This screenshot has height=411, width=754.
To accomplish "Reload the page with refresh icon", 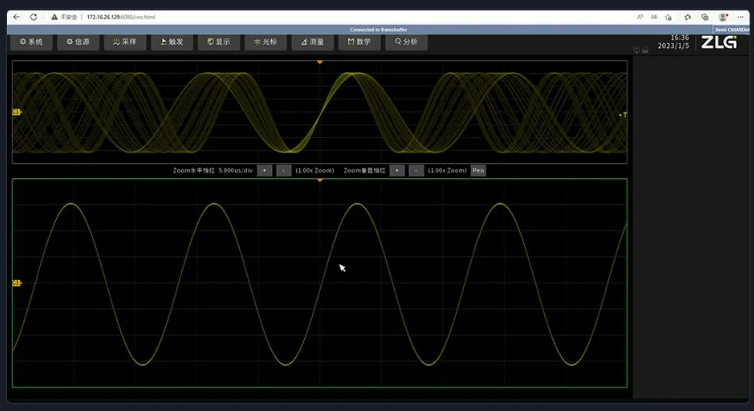I will pos(34,17).
